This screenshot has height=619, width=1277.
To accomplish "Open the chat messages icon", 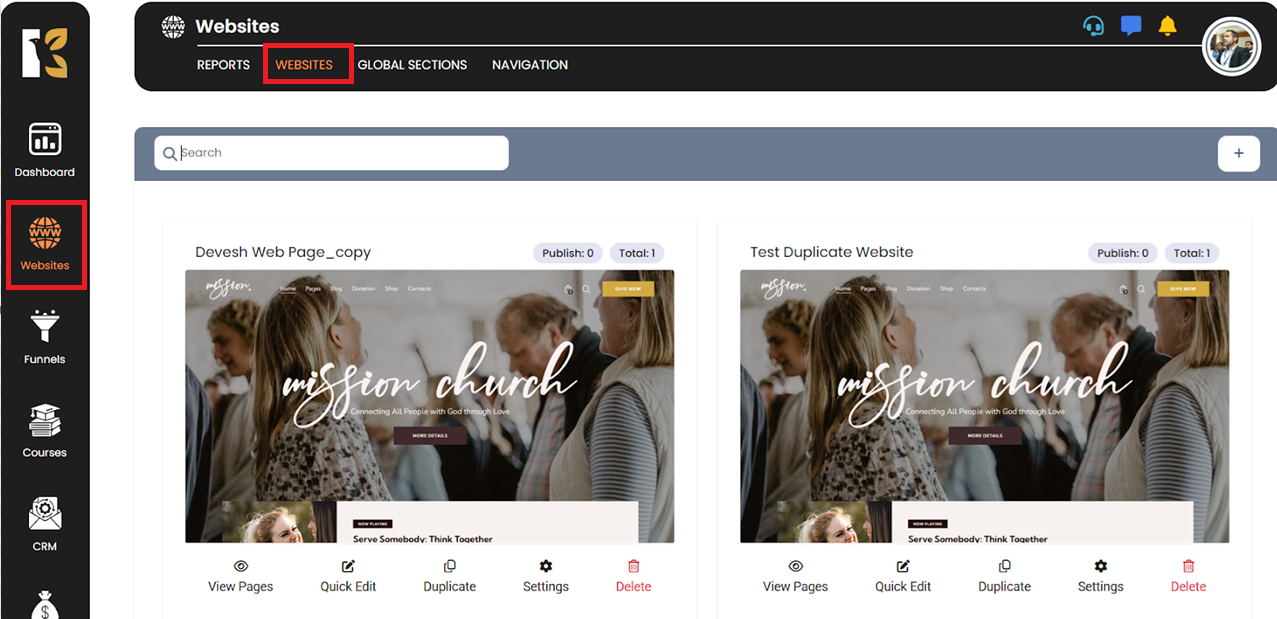I will [x=1131, y=26].
